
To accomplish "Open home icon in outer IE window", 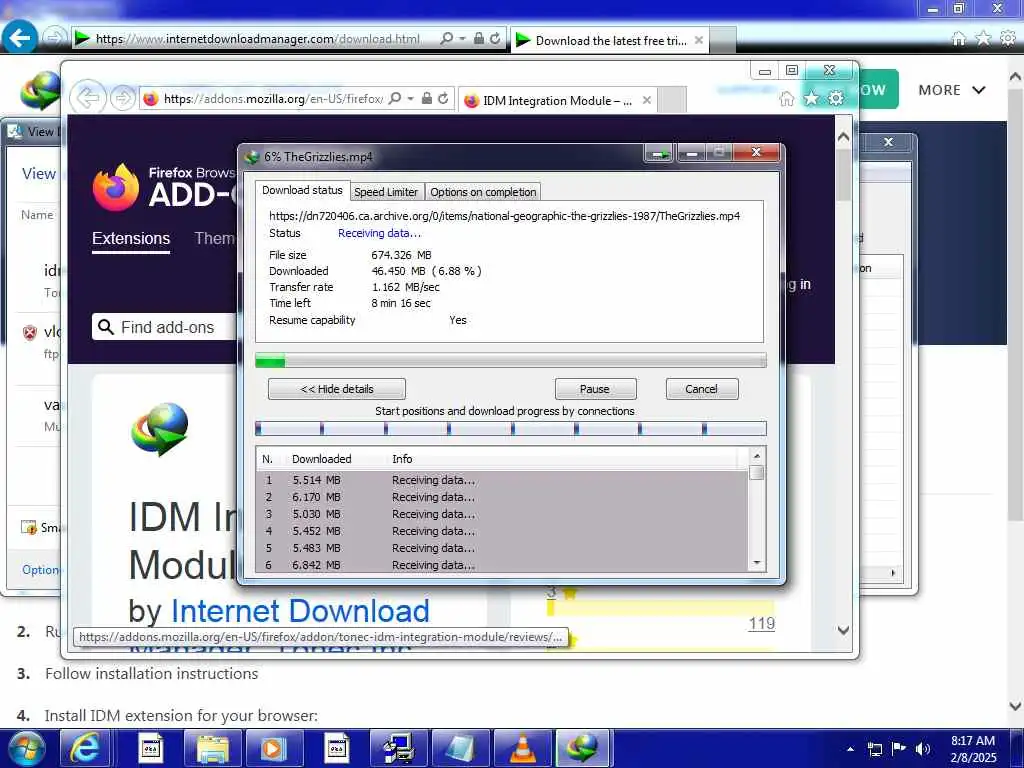I will [x=958, y=39].
